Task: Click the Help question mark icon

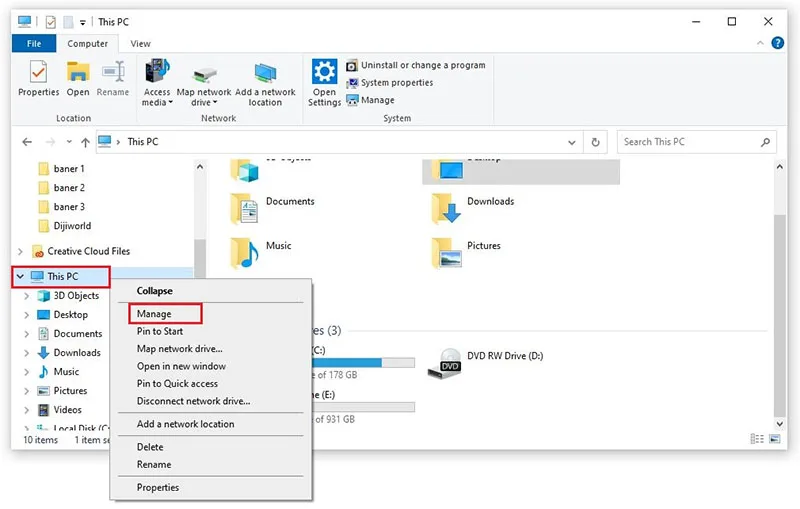Action: (x=778, y=43)
